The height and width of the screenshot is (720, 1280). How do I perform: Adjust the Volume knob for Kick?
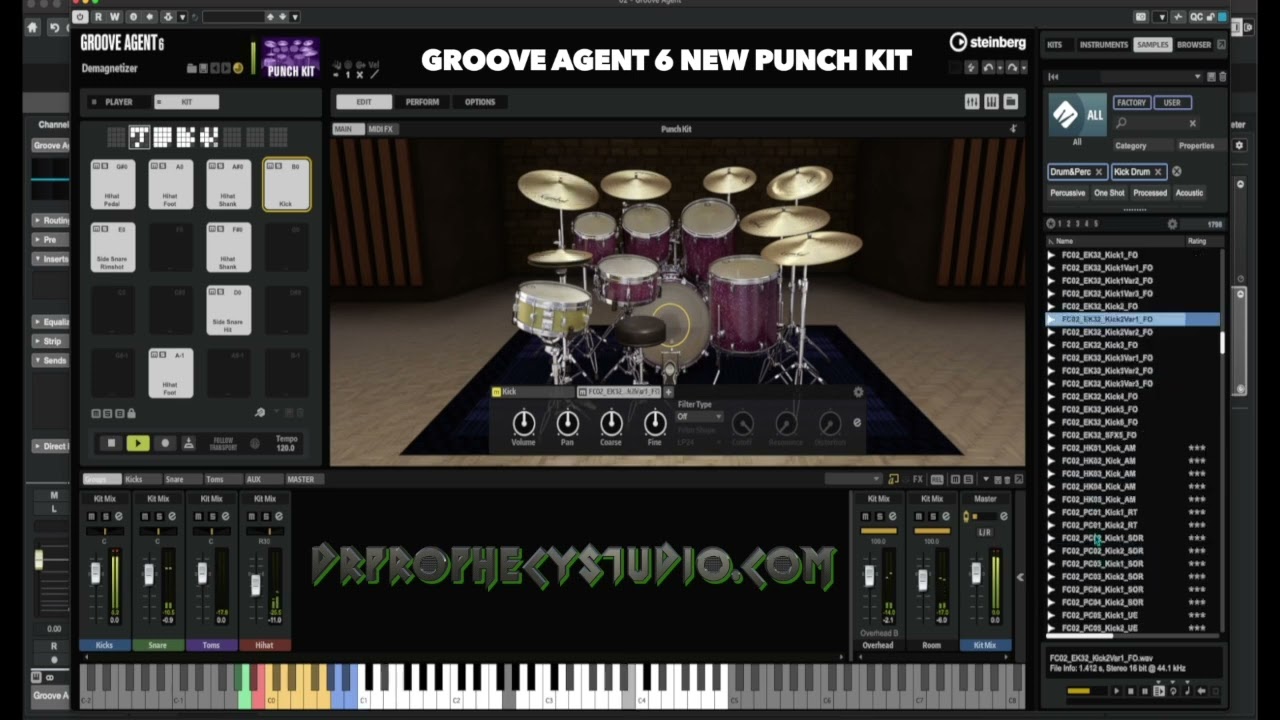point(523,423)
